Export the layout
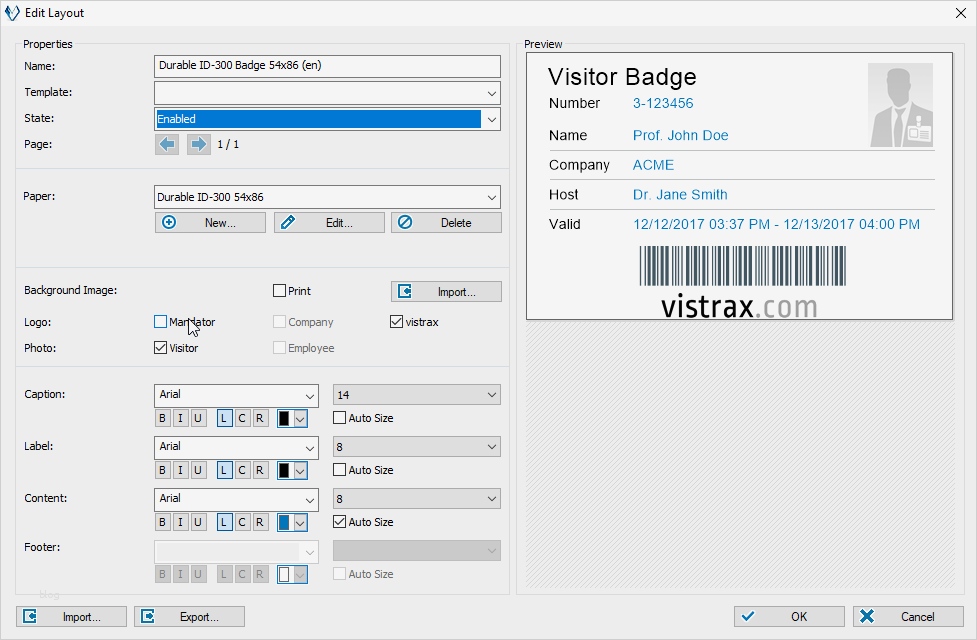Viewport: 977px width, 640px height. 189,616
